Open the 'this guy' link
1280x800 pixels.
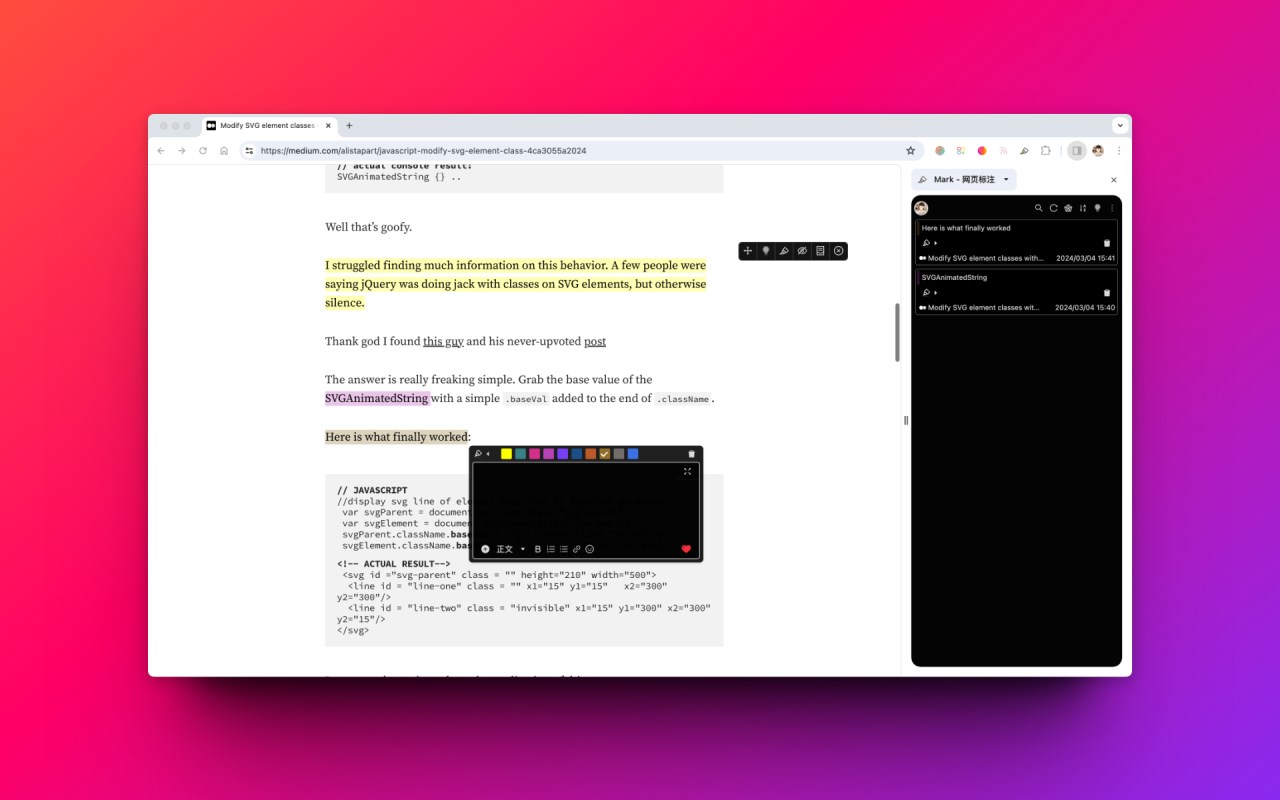(x=443, y=341)
